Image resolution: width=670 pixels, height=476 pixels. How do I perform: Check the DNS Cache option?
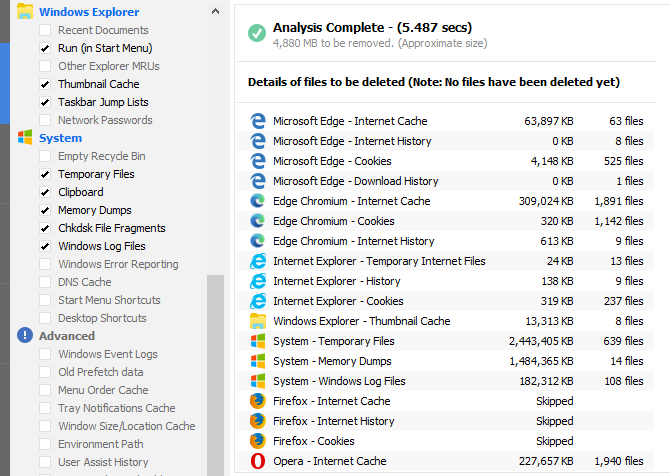pos(45,282)
